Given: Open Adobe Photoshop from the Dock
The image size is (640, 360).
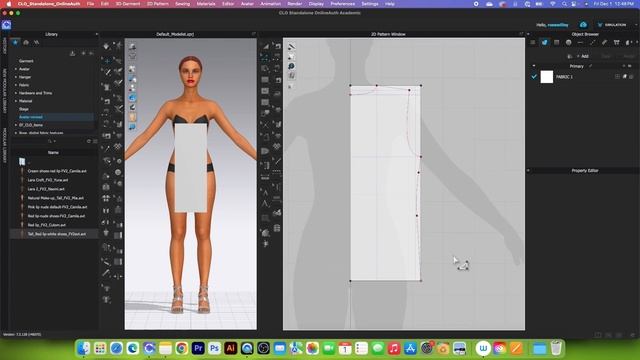Looking at the screenshot, I should click(x=214, y=348).
